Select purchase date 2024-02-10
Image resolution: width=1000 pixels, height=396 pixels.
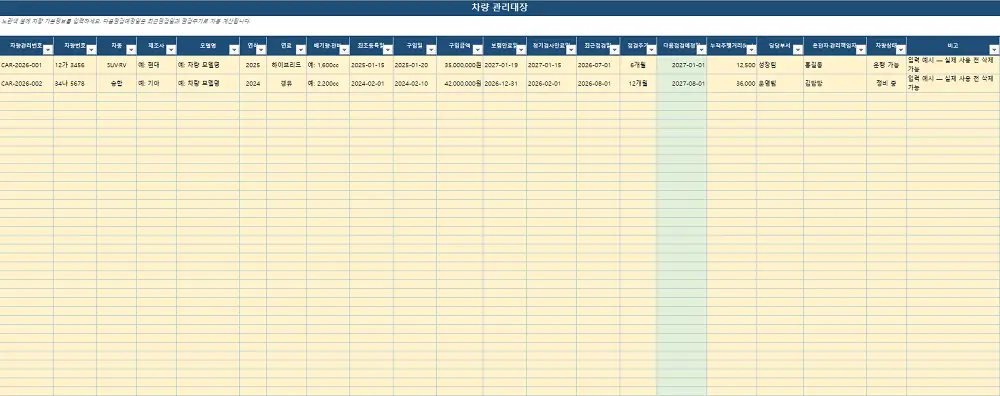click(415, 84)
